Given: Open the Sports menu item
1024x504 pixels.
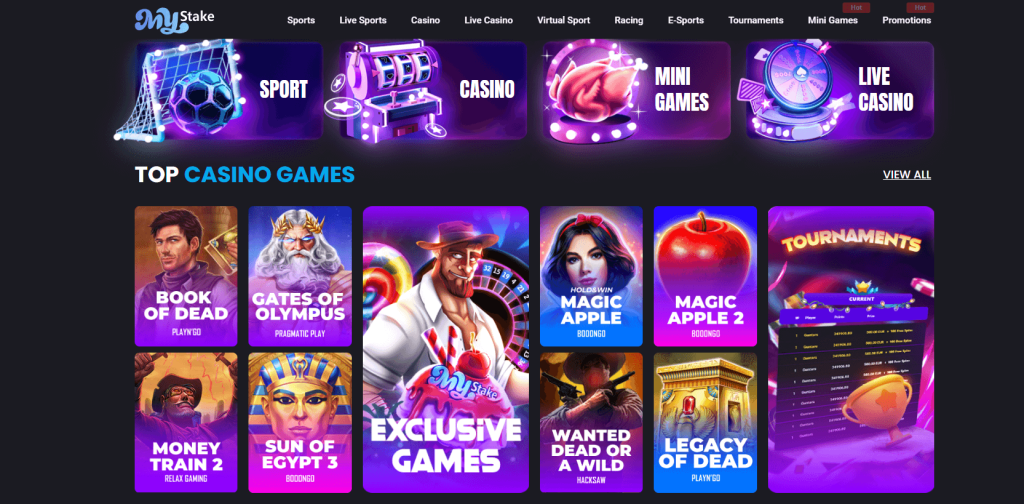Looking at the screenshot, I should pyautogui.click(x=301, y=20).
